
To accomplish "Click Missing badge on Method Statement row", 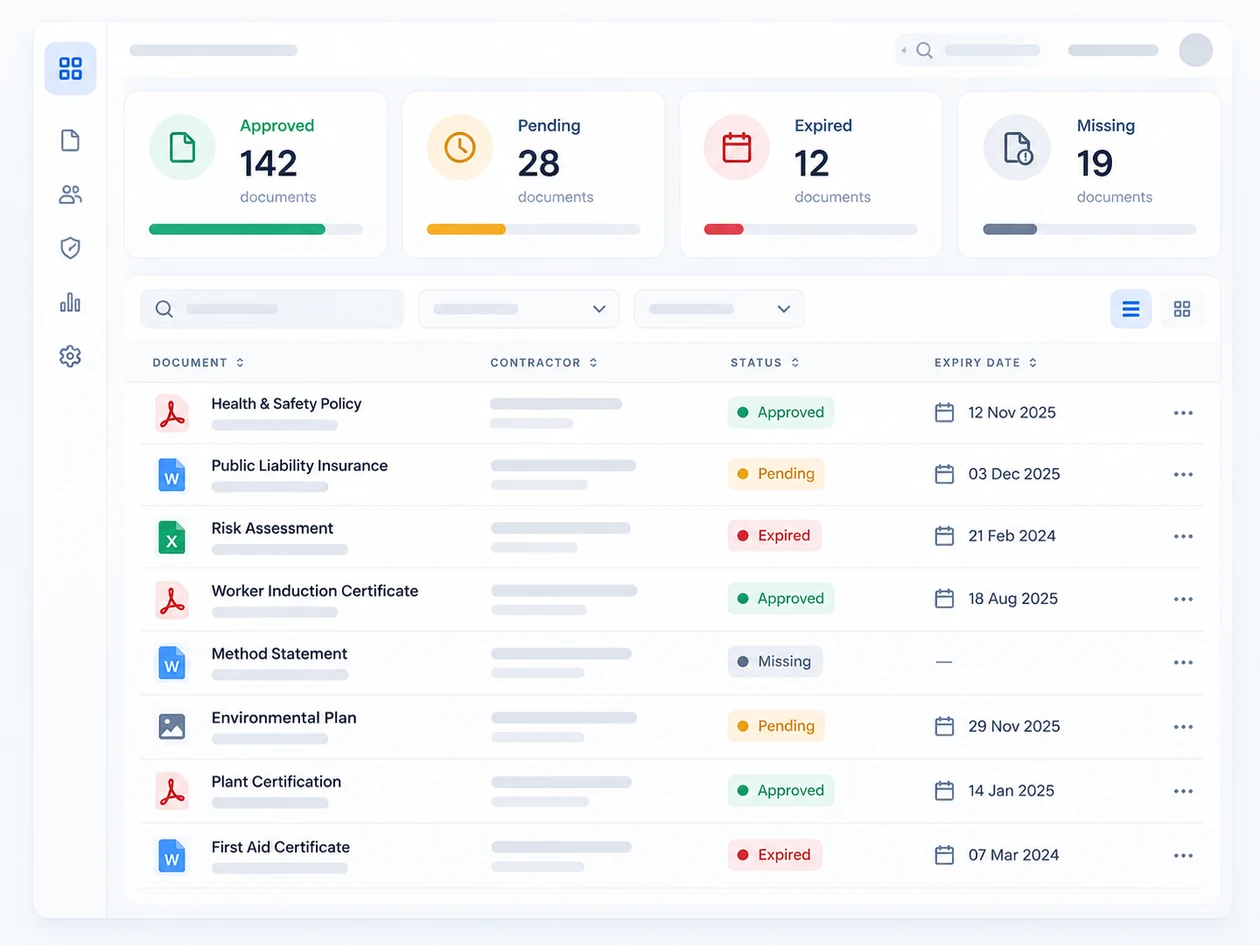I will [775, 662].
